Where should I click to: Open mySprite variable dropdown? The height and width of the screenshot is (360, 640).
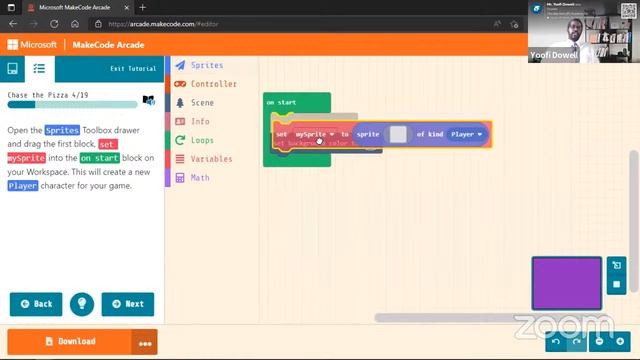[314, 134]
